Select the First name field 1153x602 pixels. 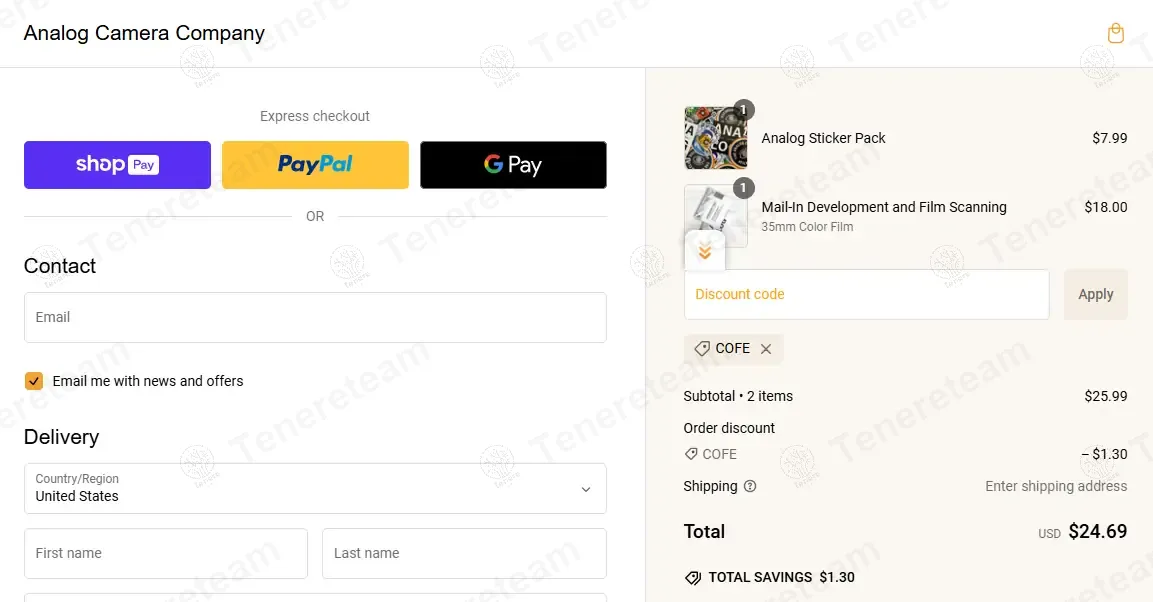165,553
